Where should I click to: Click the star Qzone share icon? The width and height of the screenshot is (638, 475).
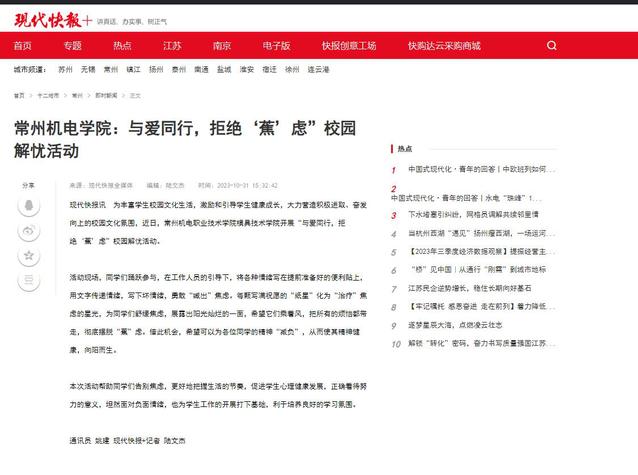(28, 256)
